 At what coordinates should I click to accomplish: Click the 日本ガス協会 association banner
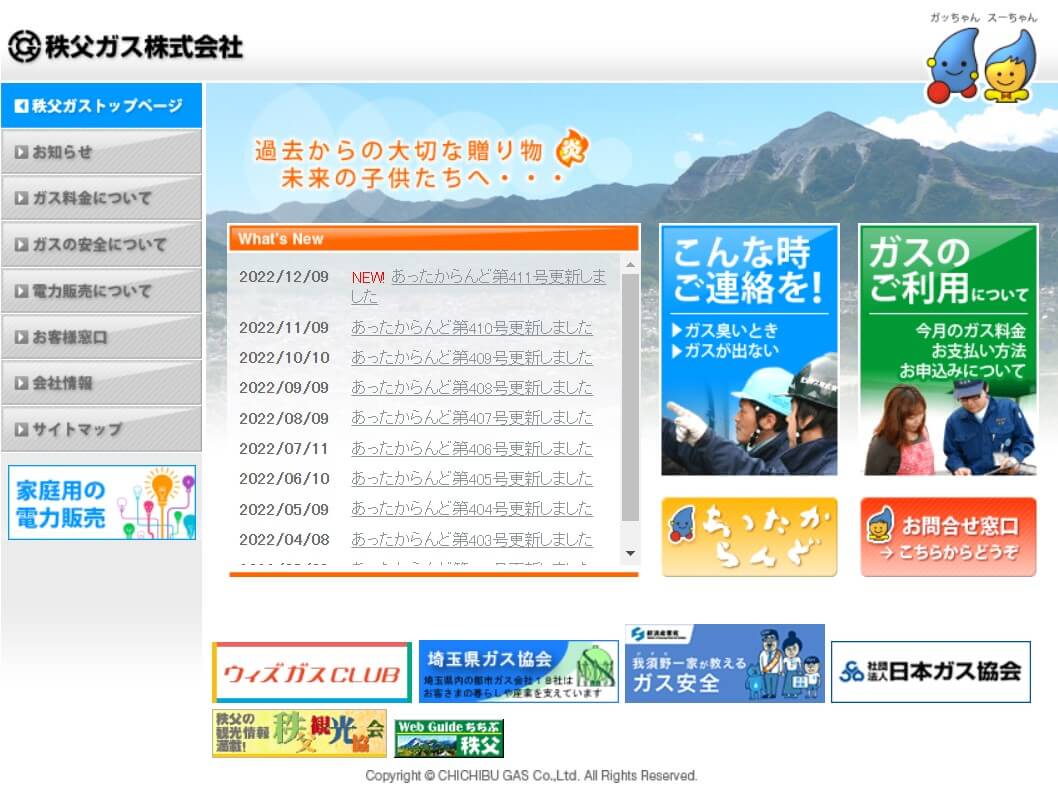click(x=930, y=671)
